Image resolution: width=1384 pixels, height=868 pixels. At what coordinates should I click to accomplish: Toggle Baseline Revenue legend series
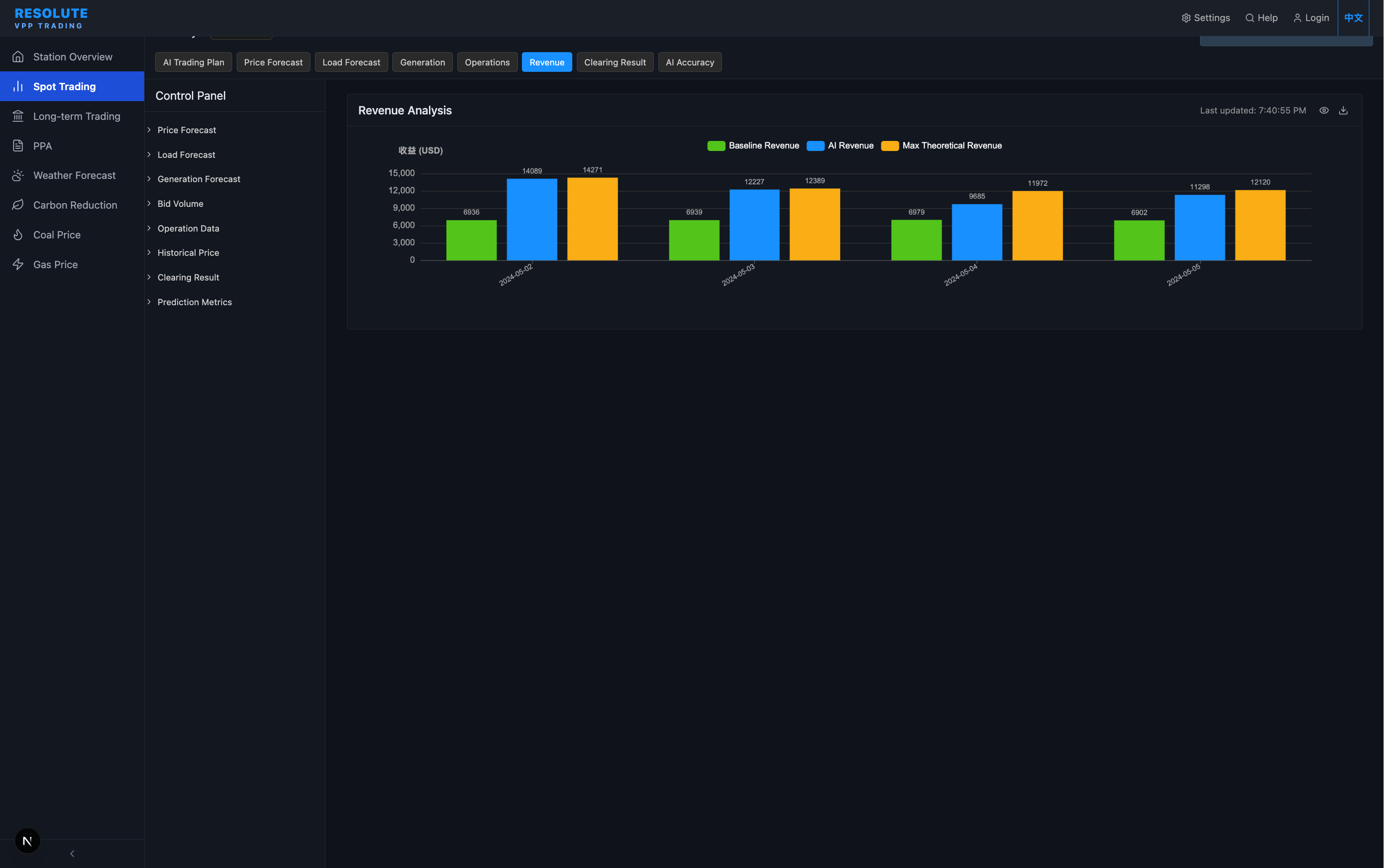[x=753, y=146]
